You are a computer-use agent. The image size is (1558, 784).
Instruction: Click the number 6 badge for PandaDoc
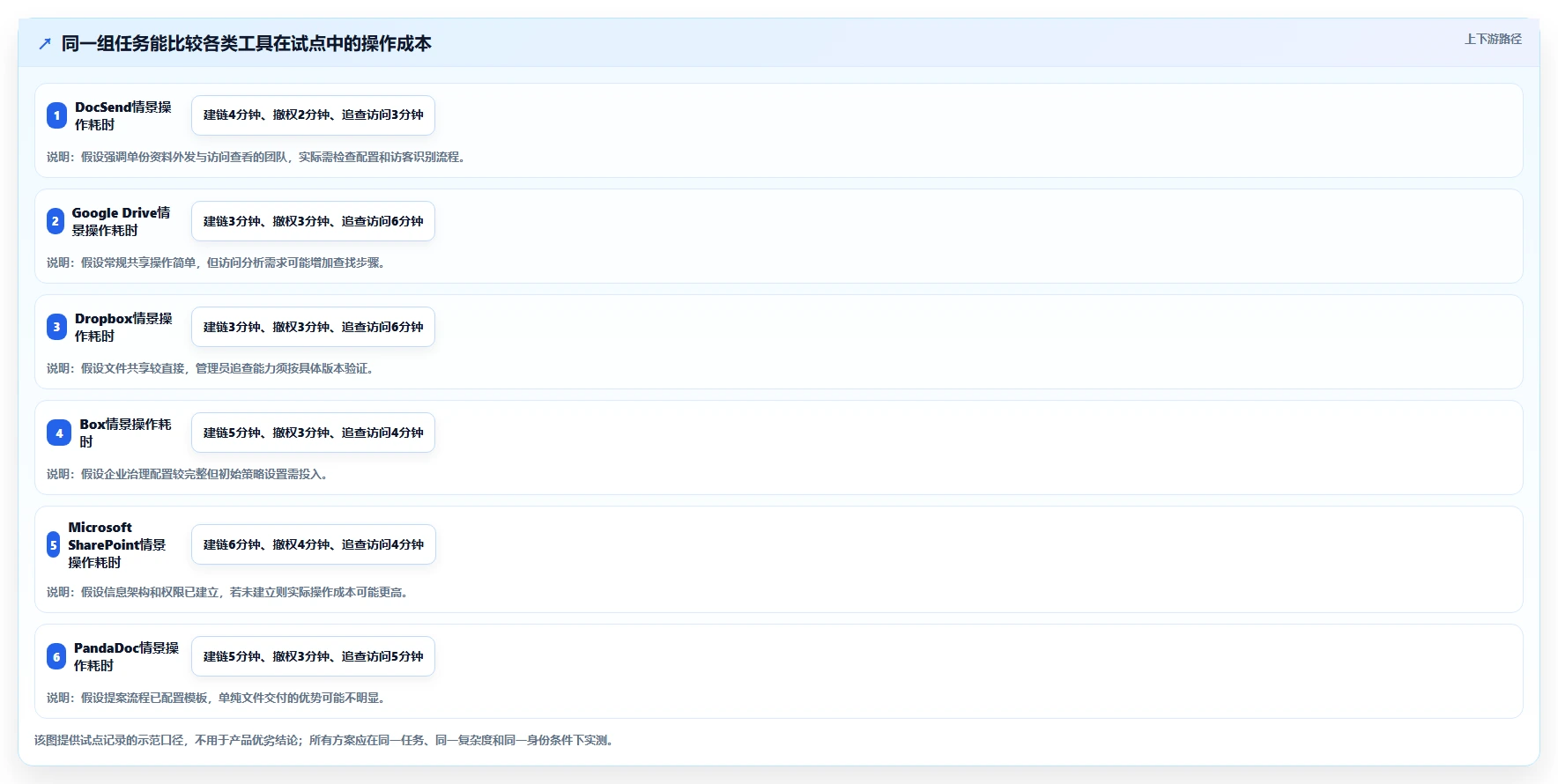56,656
